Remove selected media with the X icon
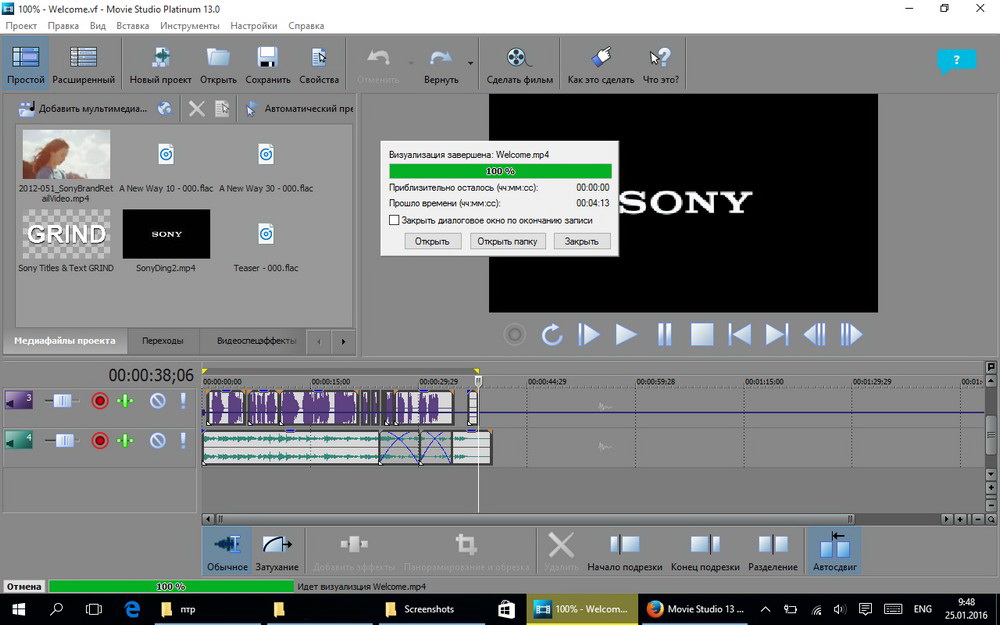The width and height of the screenshot is (1000, 625). pyautogui.click(x=196, y=108)
